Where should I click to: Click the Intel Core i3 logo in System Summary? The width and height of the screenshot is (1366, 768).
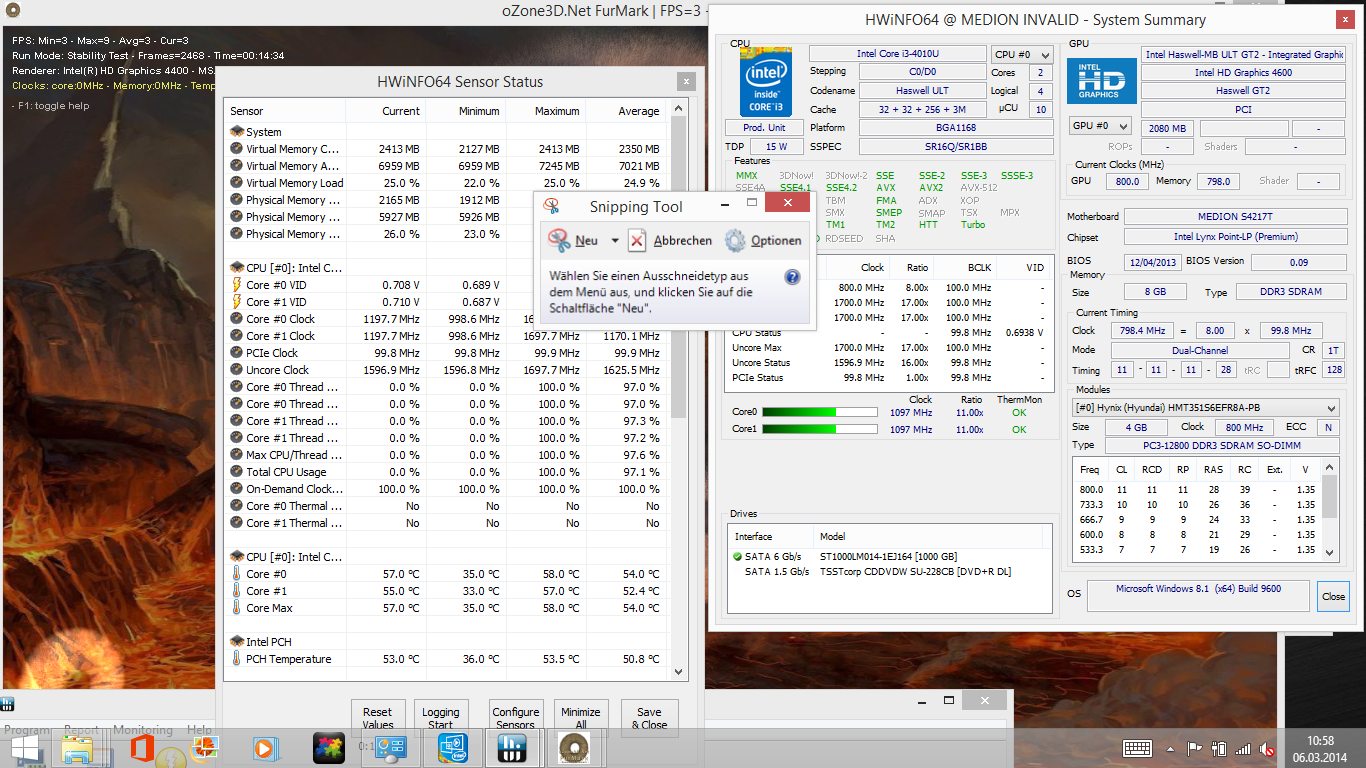coord(766,81)
